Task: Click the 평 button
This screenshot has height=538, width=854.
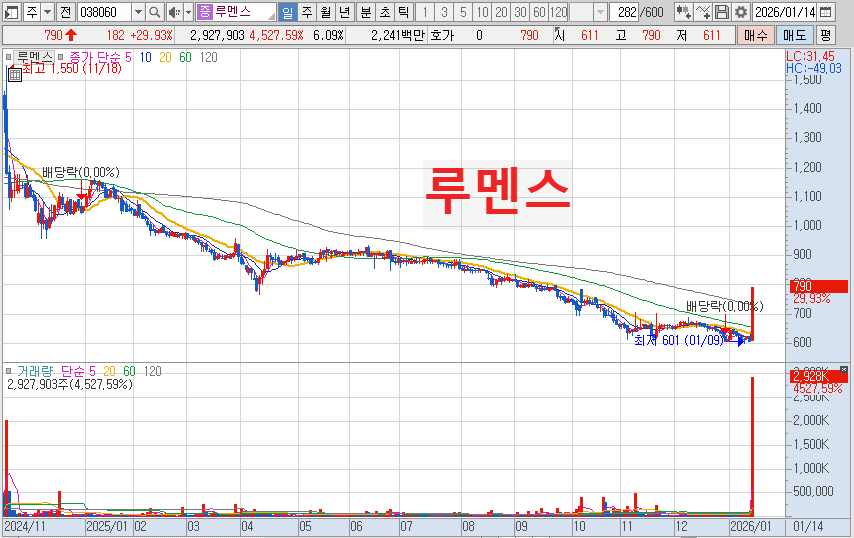Action: 826,35
